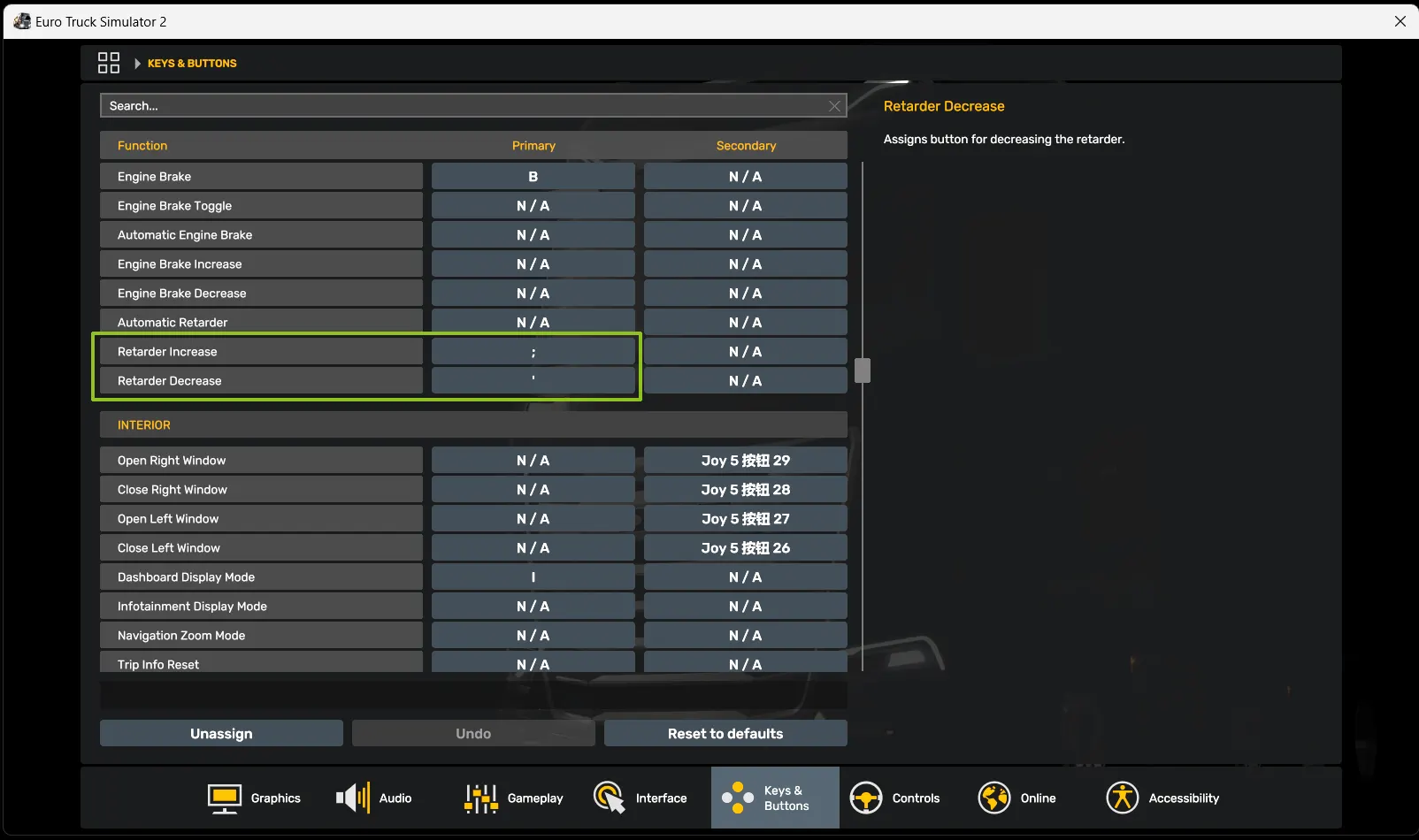Viewport: 1419px width, 840px height.
Task: Switch to the Graphics tab
Action: click(x=254, y=798)
